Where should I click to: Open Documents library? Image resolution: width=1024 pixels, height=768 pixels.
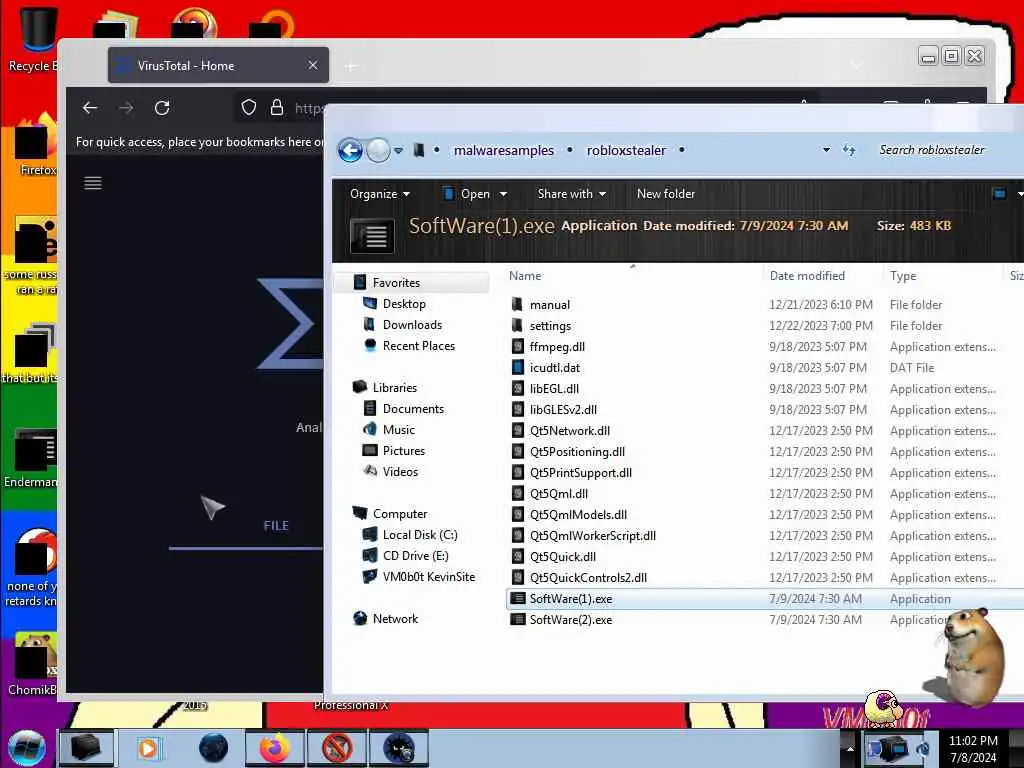point(413,409)
